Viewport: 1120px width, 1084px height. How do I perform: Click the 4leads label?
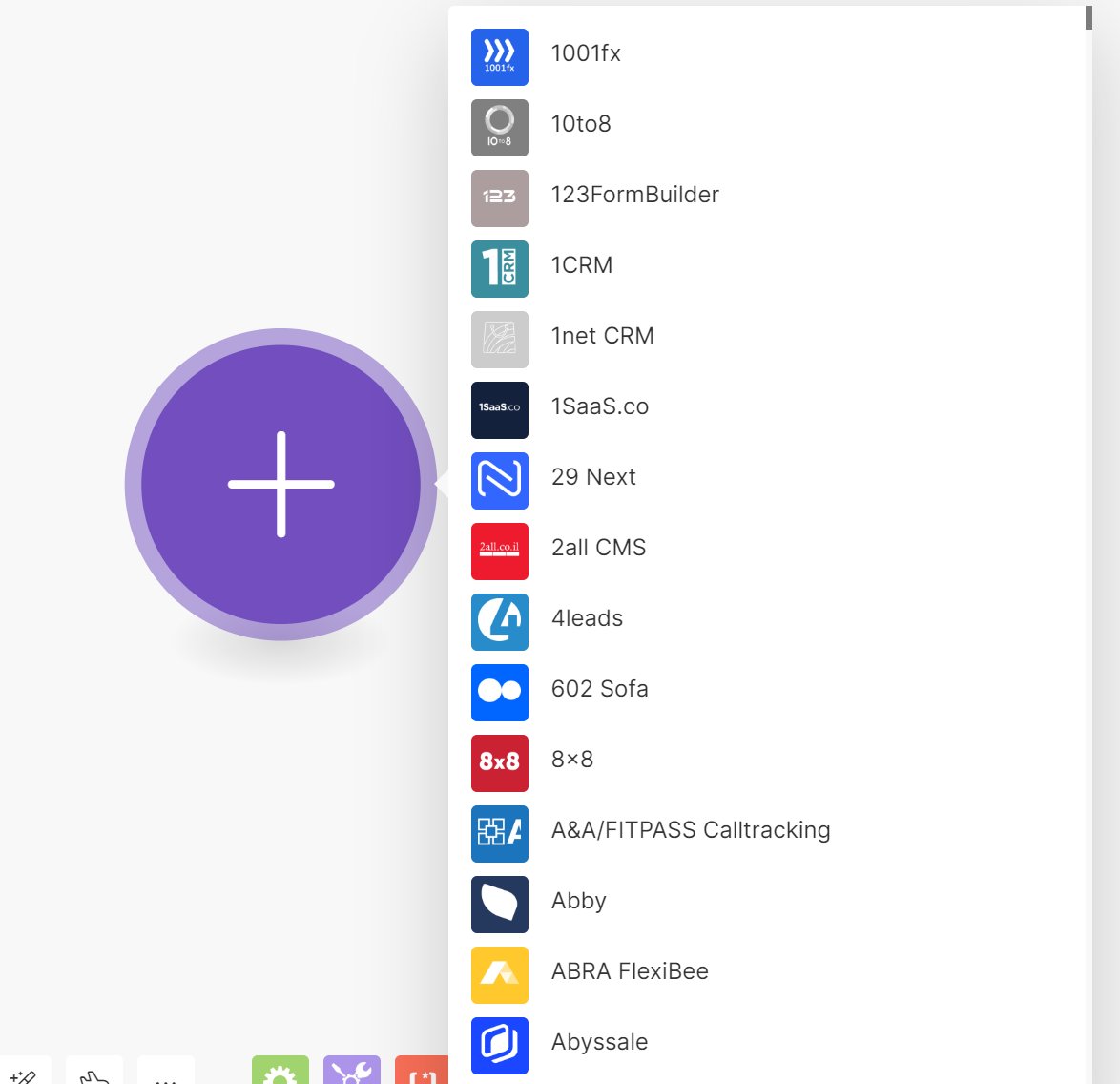(x=587, y=619)
